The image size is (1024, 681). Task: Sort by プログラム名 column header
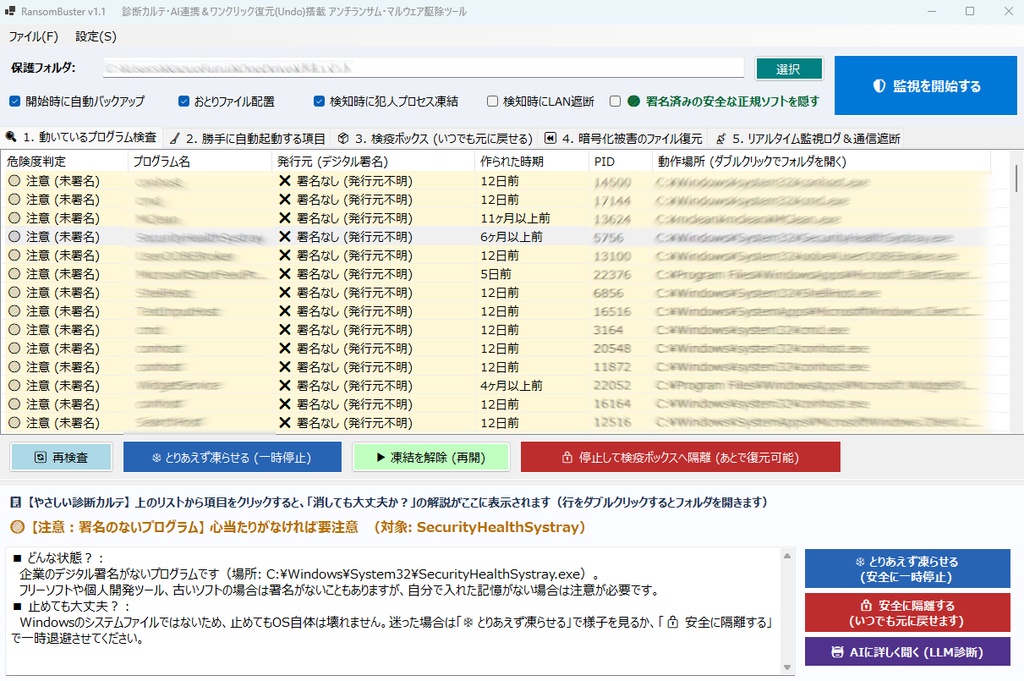pyautogui.click(x=199, y=161)
